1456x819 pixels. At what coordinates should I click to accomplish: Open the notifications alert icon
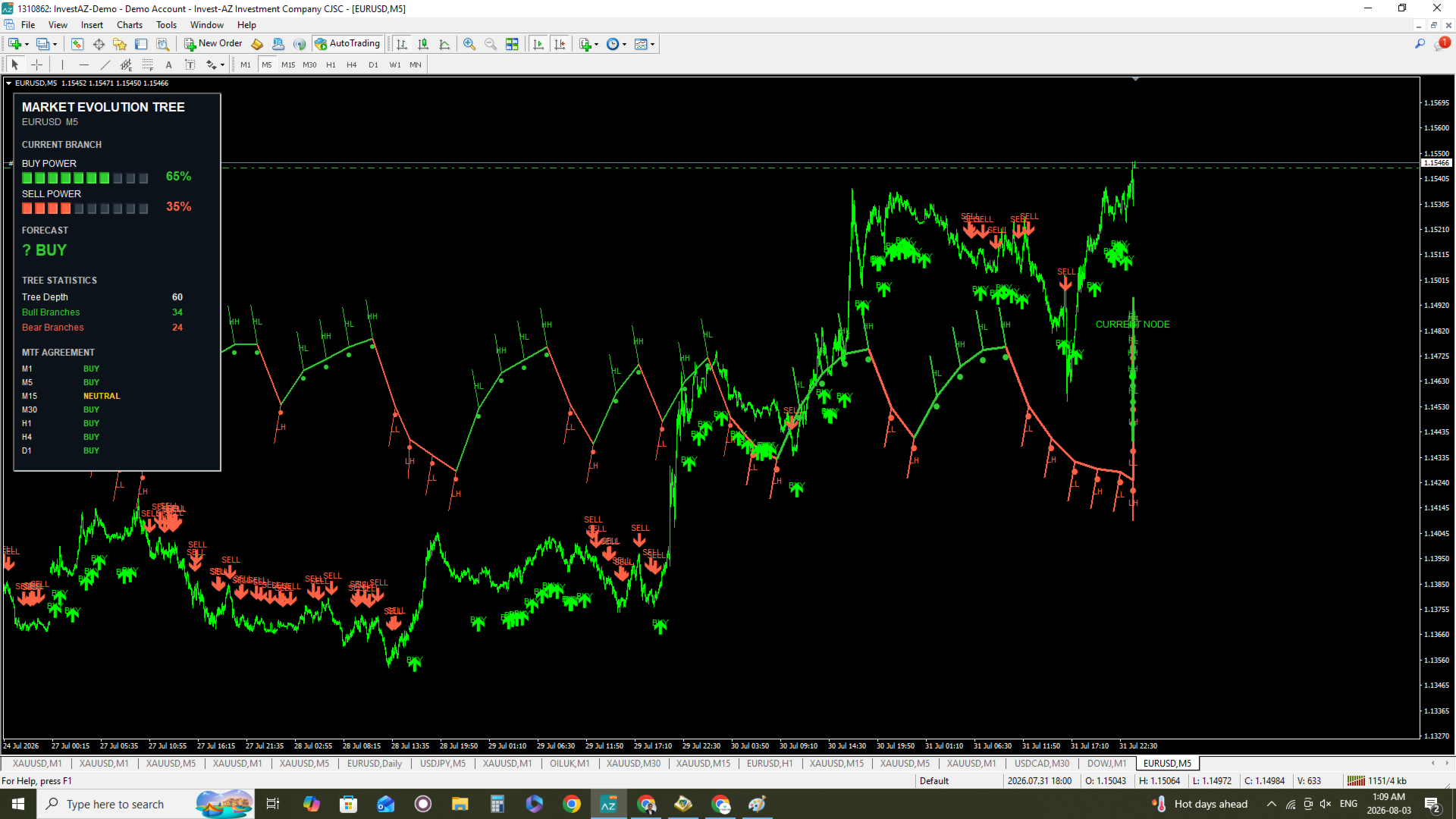[1441, 44]
